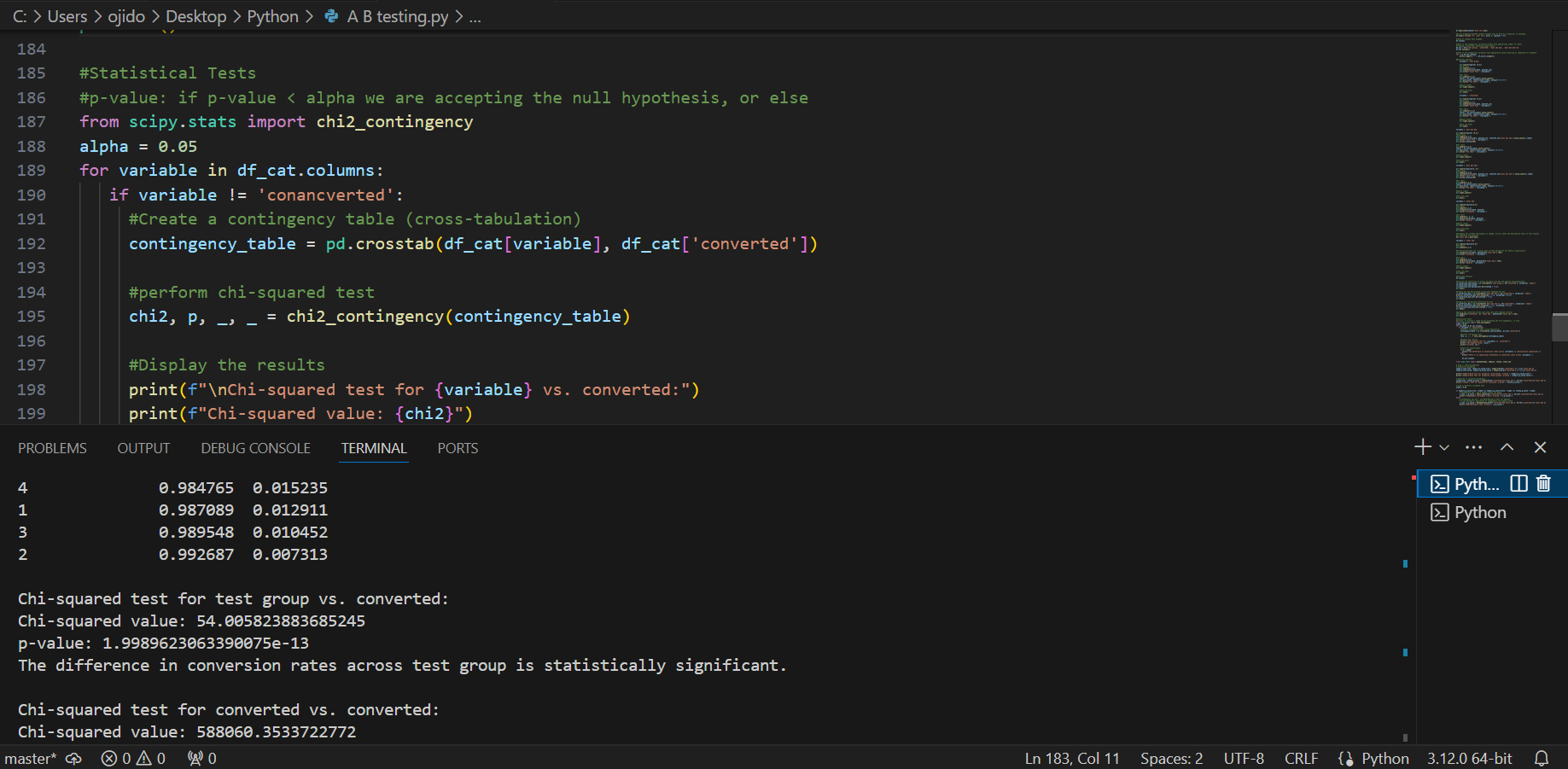The height and width of the screenshot is (769, 1568).
Task: Click terminal cell 0.984765
Action: click(x=196, y=487)
